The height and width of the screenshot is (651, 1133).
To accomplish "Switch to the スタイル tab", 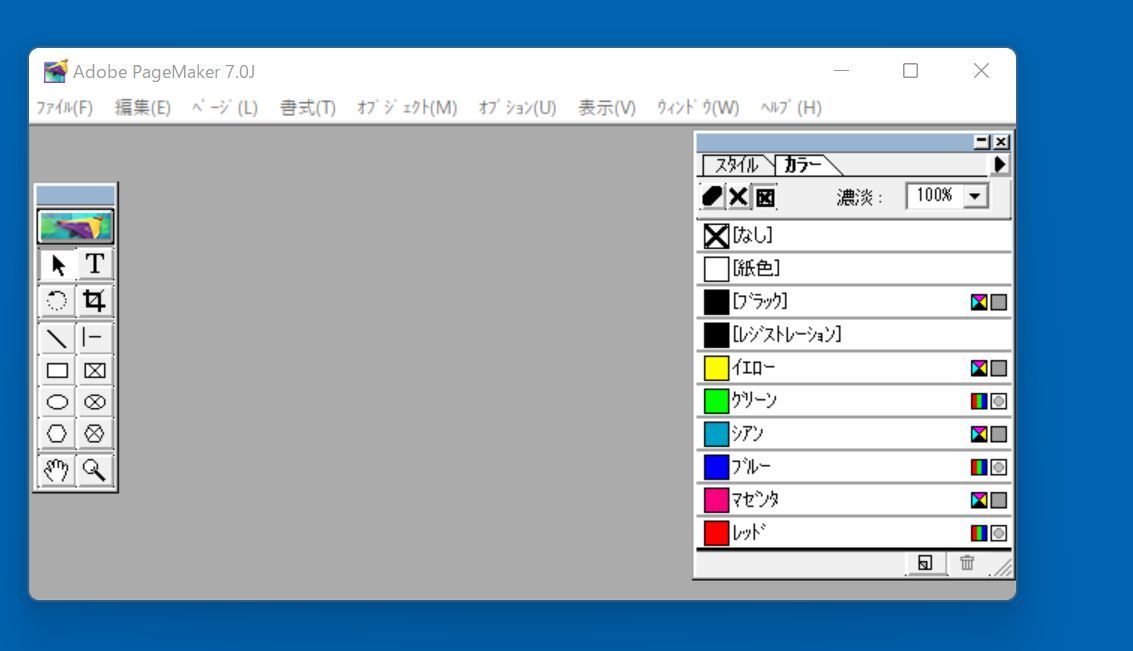I will pos(737,163).
